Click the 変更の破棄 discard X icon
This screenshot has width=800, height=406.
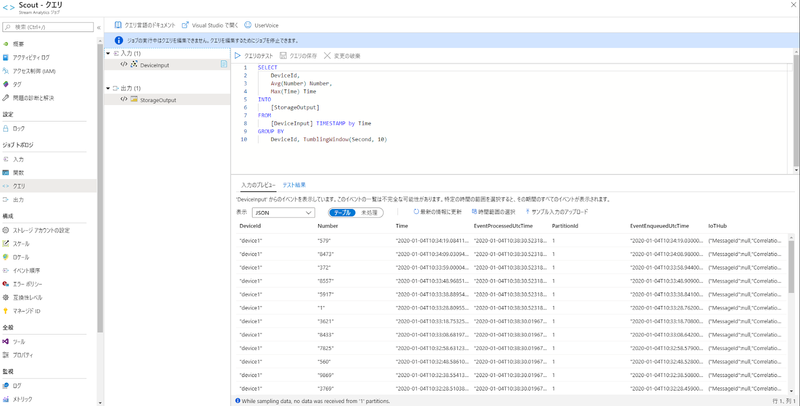(326, 56)
